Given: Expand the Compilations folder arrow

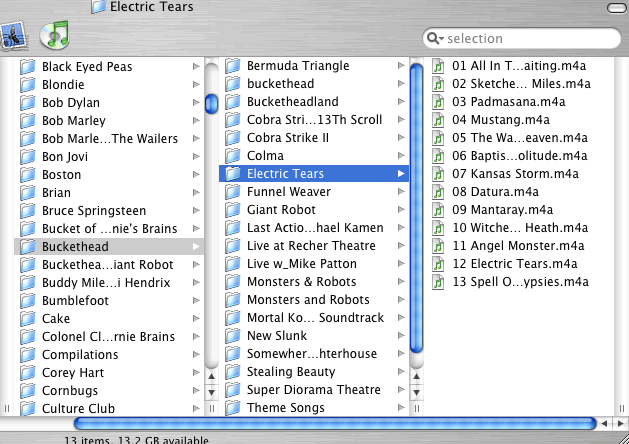Looking at the screenshot, I should pos(196,354).
